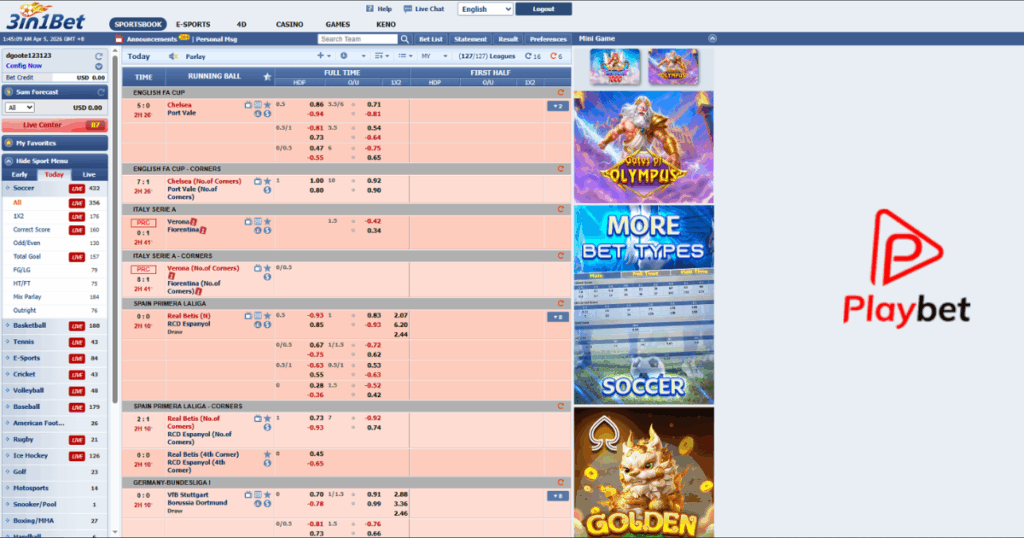Favorite the Real Betis vs RCD Espanyol match

coord(267,316)
